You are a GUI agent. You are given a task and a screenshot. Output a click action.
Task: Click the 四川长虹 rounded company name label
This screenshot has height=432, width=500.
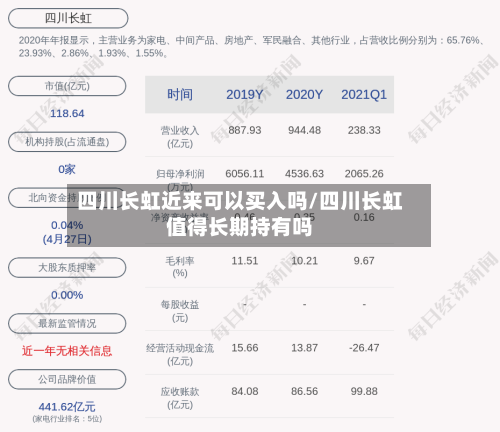[68, 18]
